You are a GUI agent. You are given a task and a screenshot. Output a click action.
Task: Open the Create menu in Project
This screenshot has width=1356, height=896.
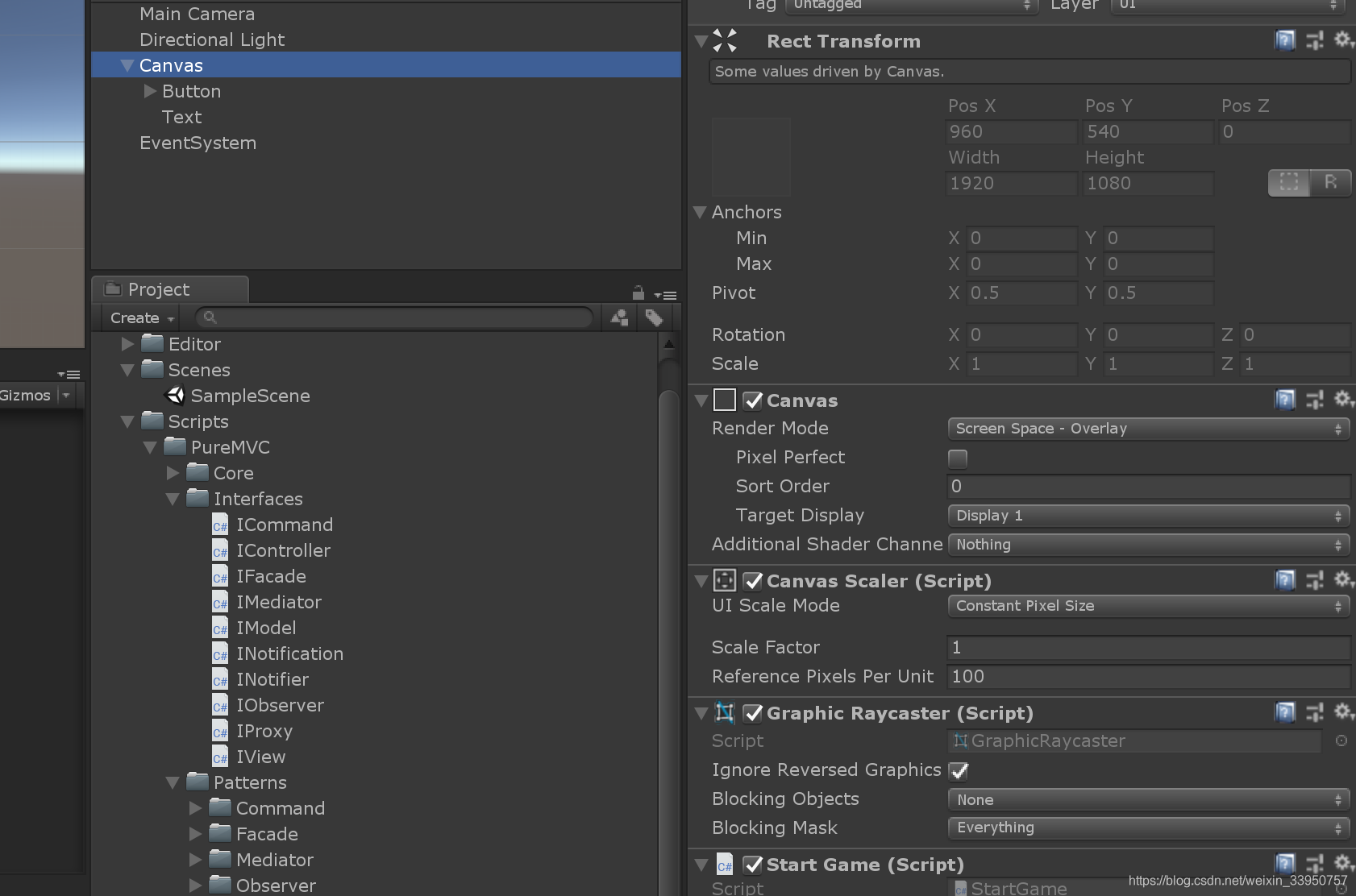coord(141,317)
